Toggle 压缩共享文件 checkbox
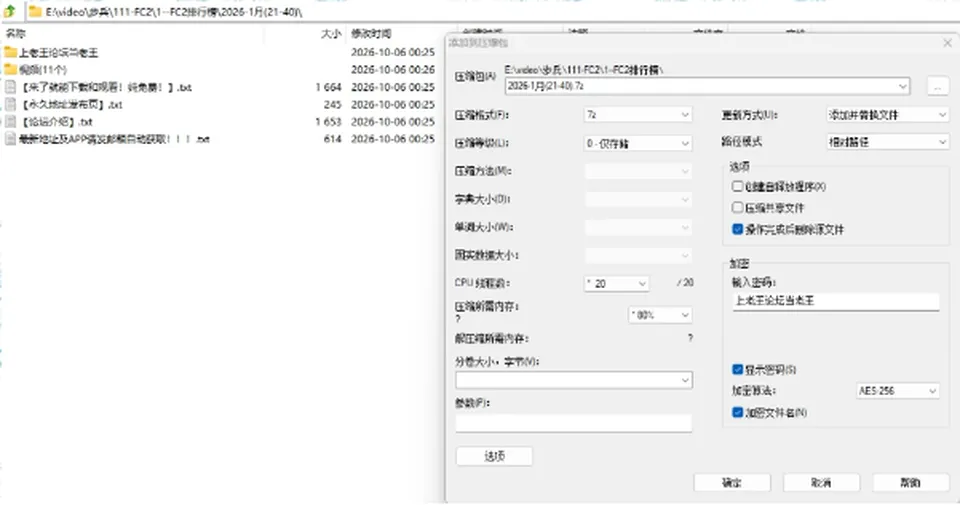 point(738,208)
